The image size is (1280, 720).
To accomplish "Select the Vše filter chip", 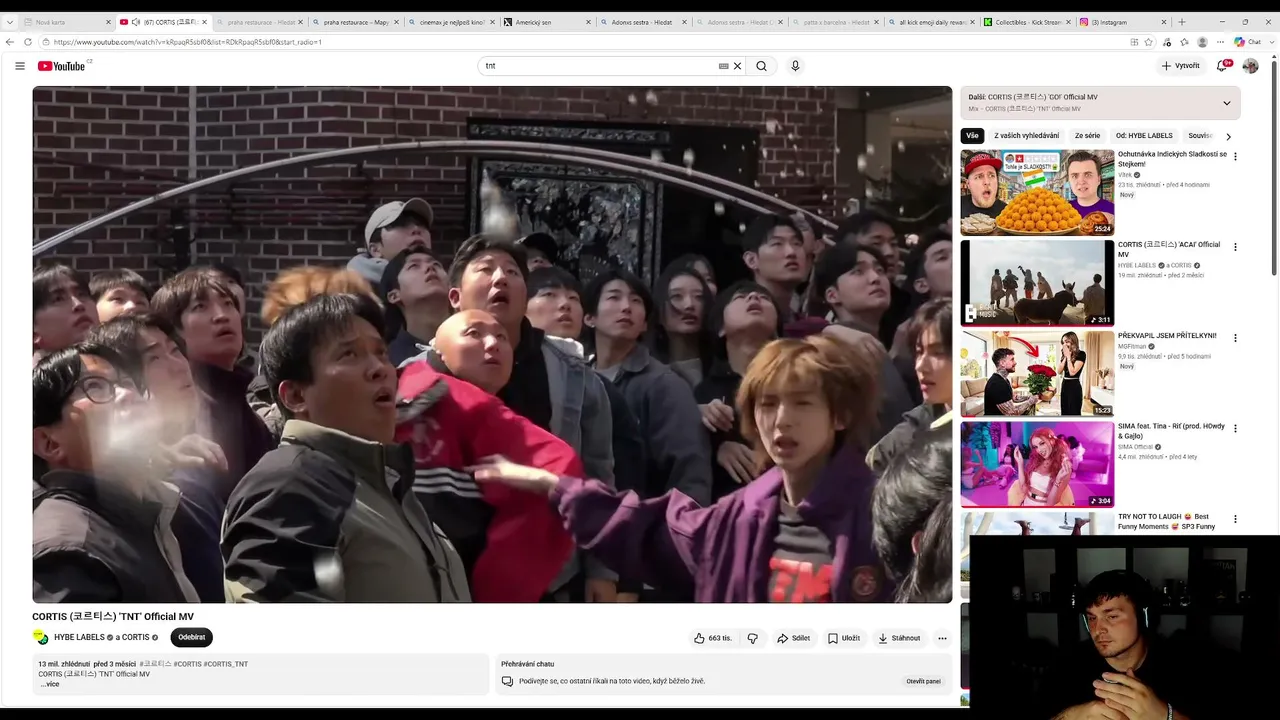I will (x=972, y=136).
